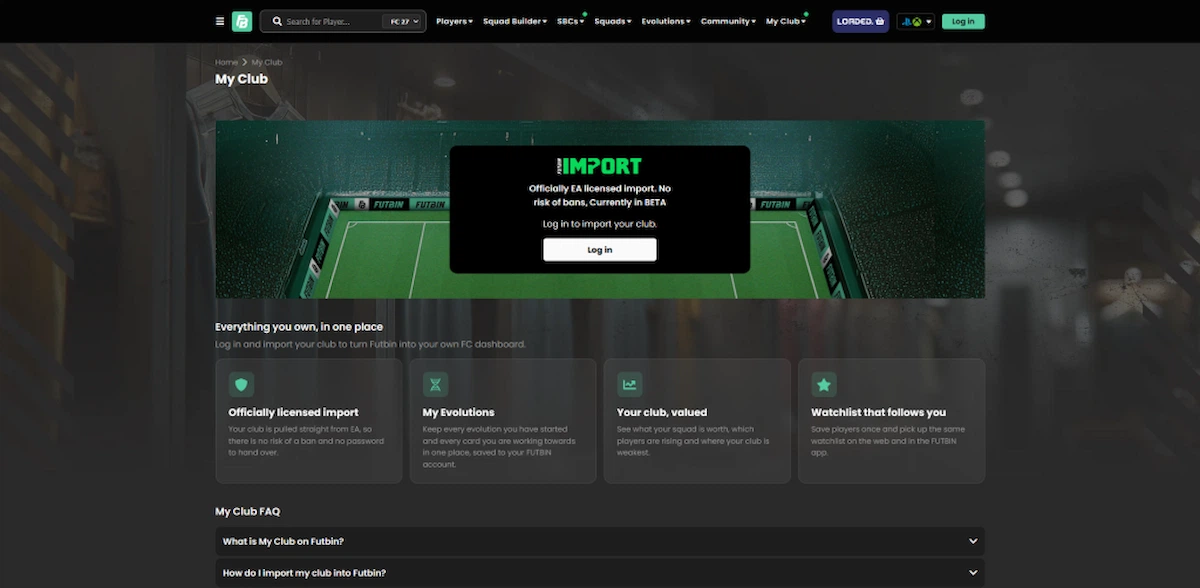Click the white Log in button in banner
This screenshot has width=1200, height=588.
tap(600, 250)
